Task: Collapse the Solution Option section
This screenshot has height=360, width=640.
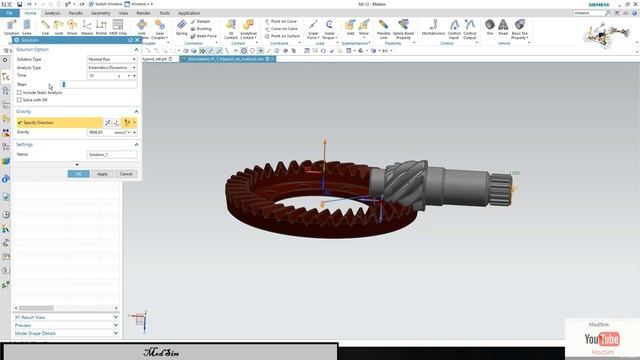Action: (x=136, y=49)
